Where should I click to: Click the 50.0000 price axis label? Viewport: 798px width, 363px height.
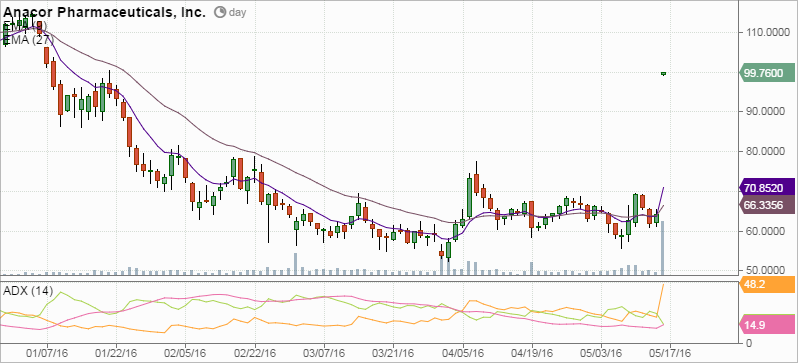[766, 270]
